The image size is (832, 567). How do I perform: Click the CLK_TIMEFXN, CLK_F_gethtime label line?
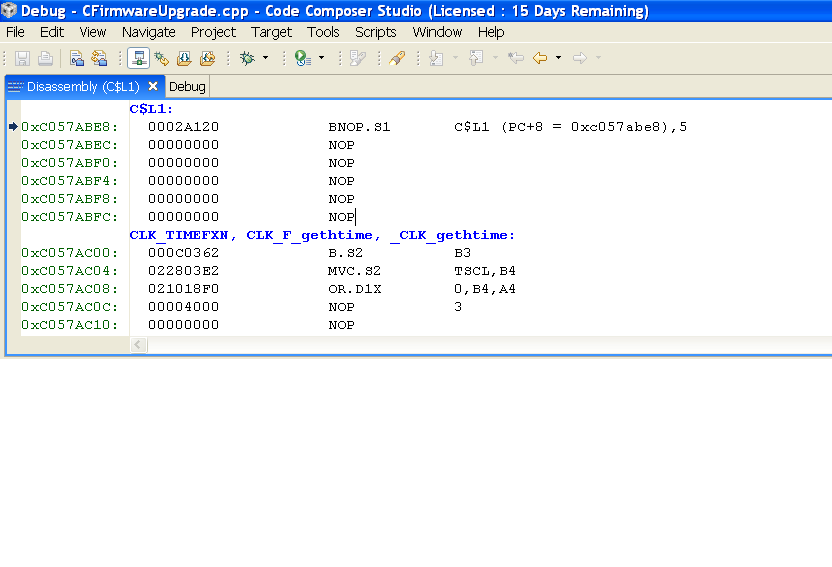322,235
